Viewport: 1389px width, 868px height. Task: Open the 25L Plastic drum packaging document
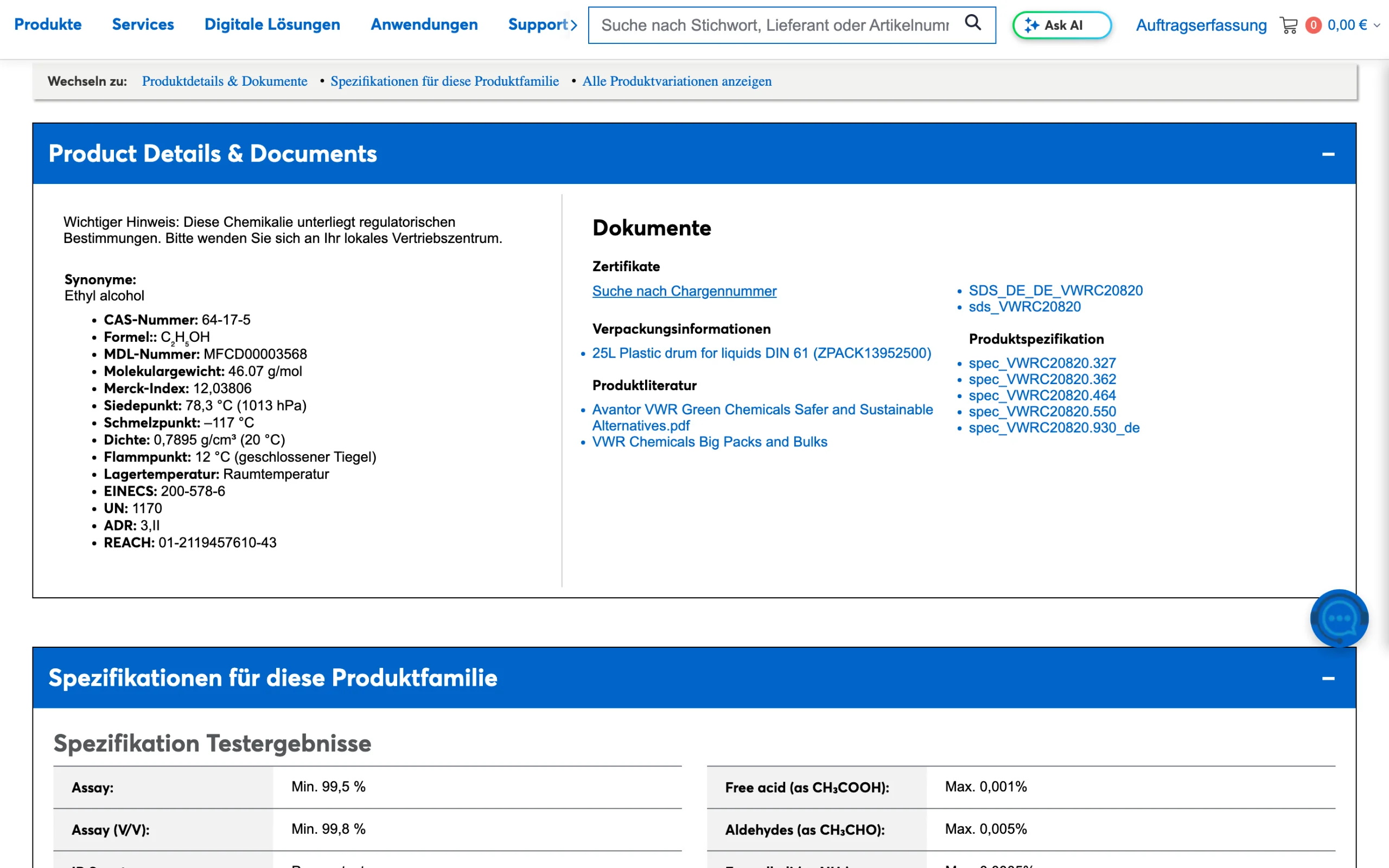[x=762, y=353]
